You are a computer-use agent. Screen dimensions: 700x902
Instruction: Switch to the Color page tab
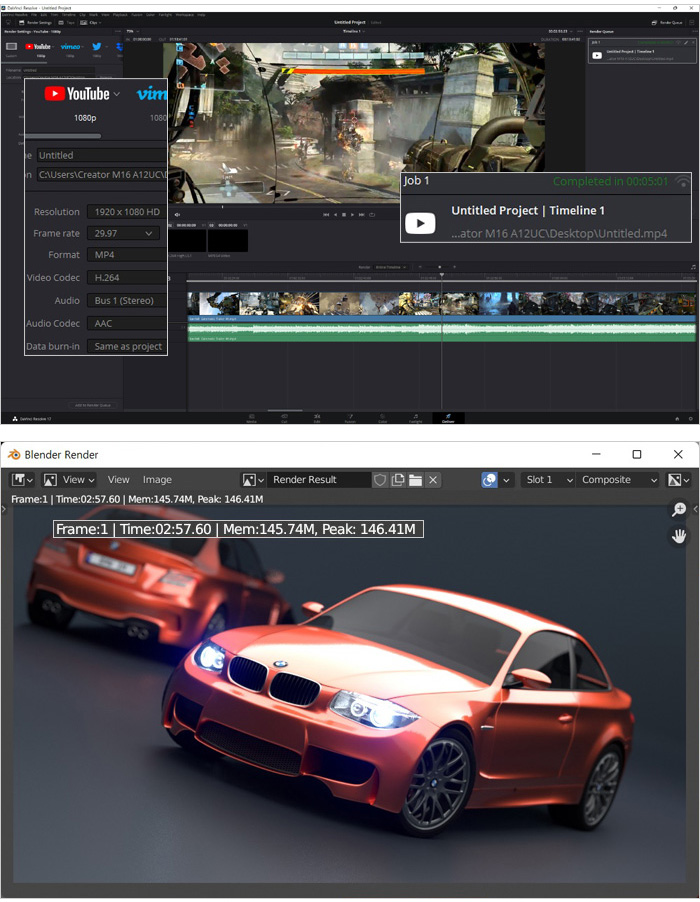click(382, 418)
